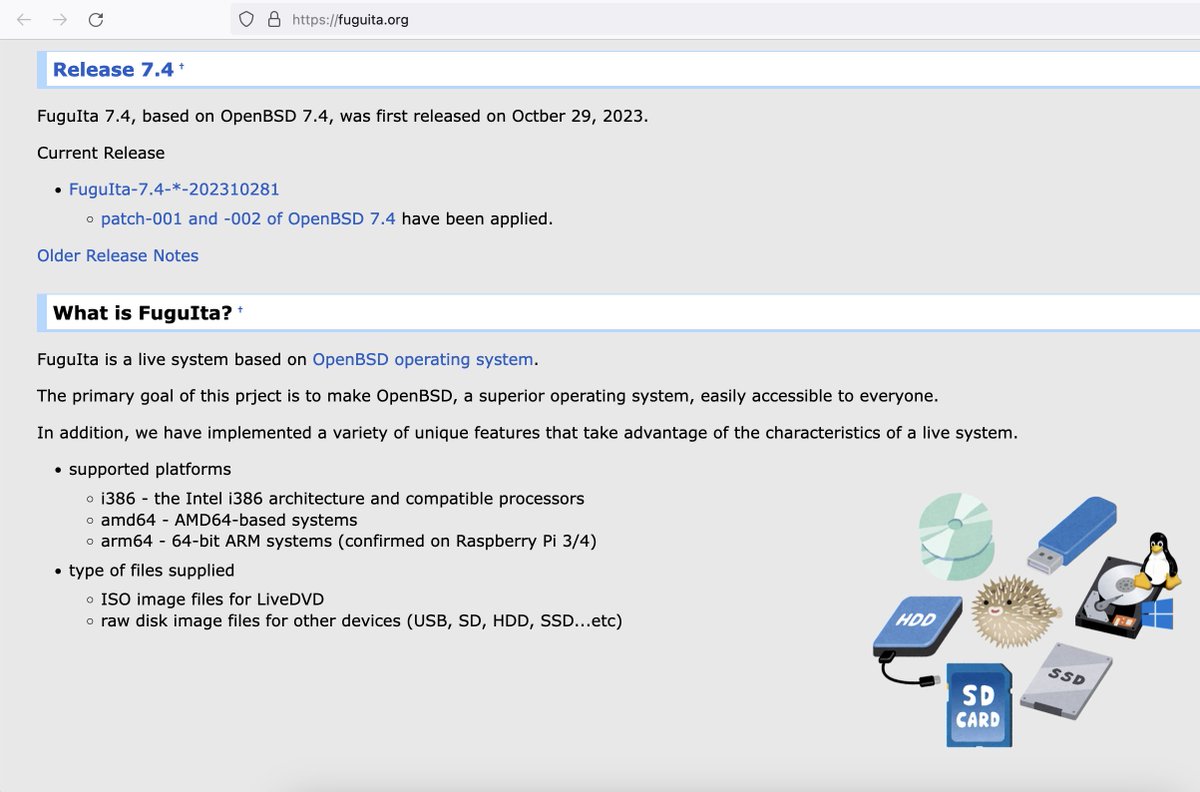Select the dagger anchor beside Release 7.4

click(x=182, y=67)
